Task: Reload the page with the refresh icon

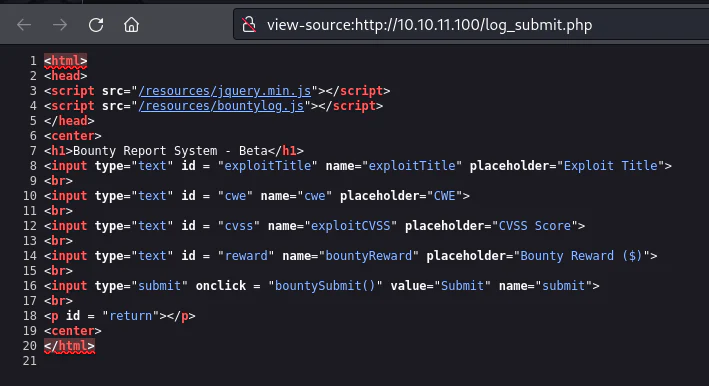Action: [96, 25]
